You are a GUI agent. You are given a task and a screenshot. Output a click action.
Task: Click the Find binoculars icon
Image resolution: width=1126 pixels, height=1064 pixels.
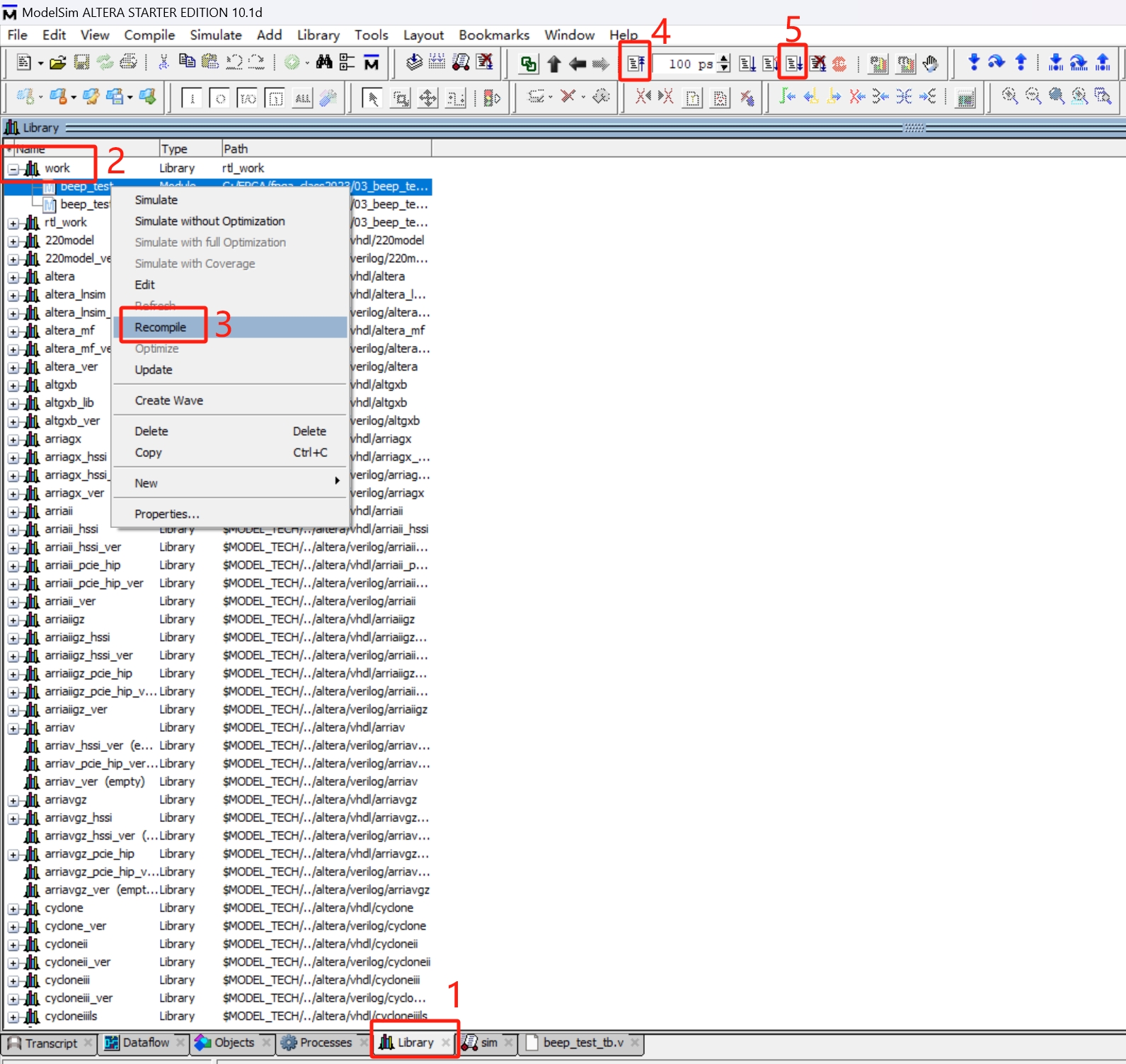[x=324, y=62]
